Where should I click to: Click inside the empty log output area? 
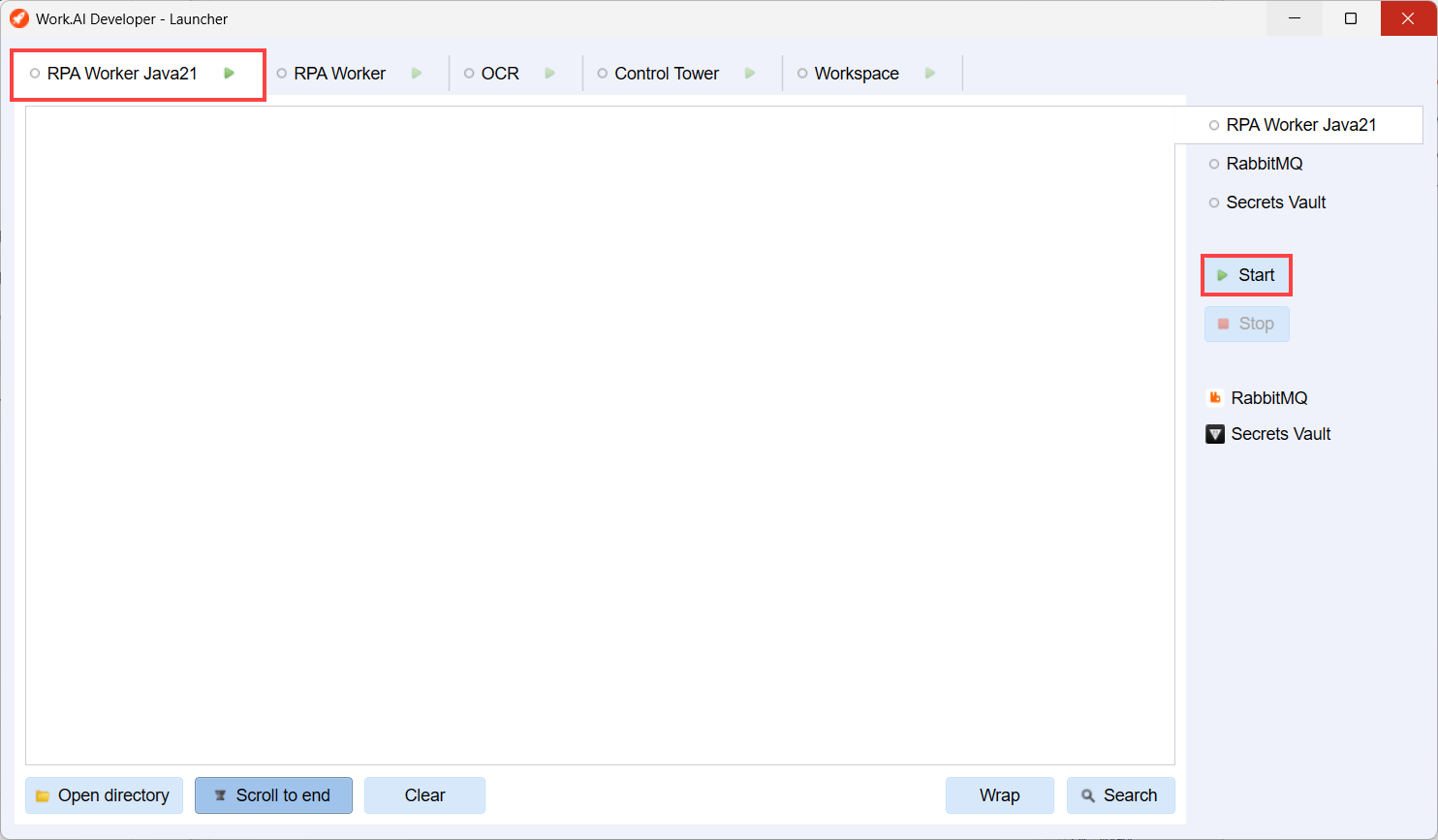[x=600, y=435]
